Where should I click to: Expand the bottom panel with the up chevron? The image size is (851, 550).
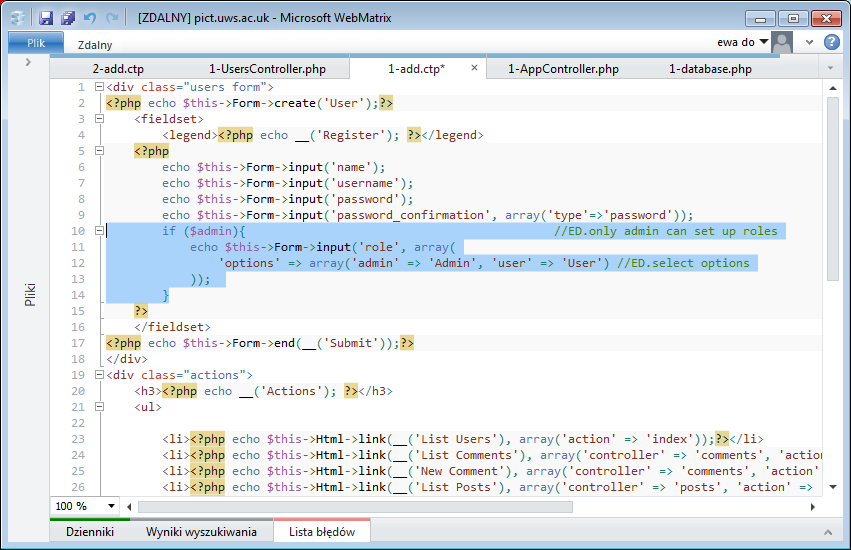828,532
